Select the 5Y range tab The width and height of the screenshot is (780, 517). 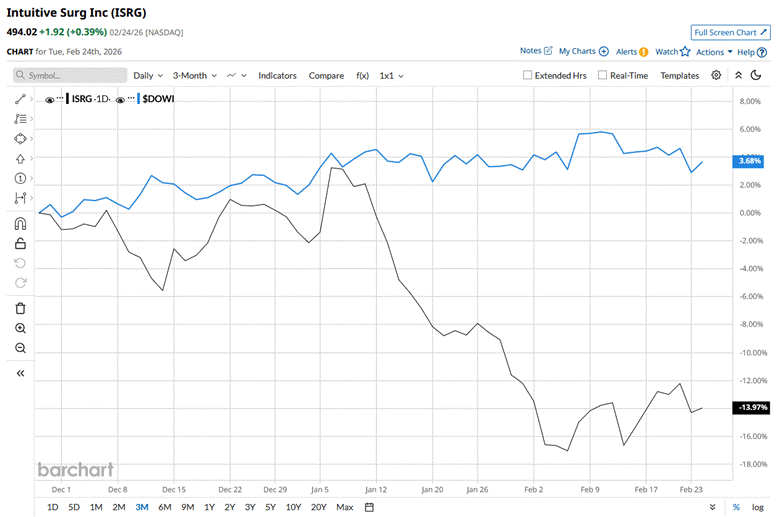270,507
